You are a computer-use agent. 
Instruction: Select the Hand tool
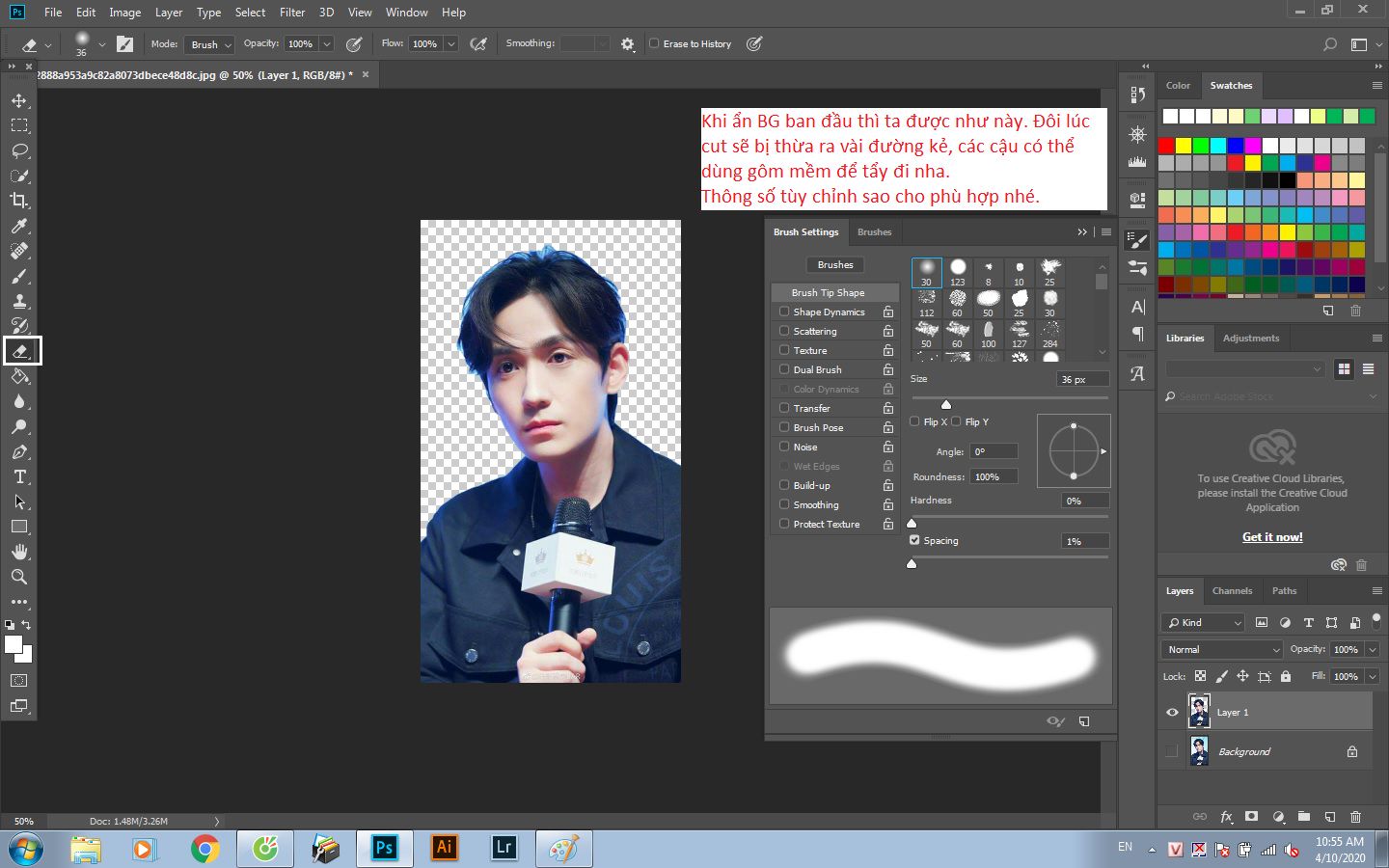[x=19, y=552]
